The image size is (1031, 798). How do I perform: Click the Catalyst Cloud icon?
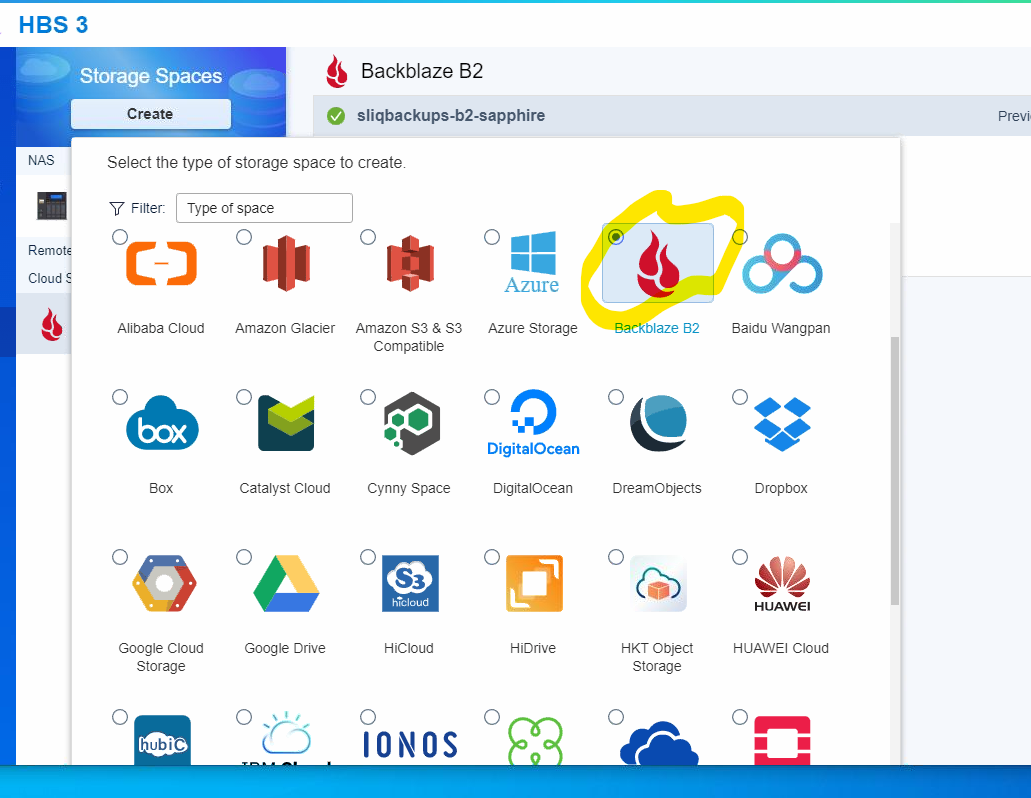pyautogui.click(x=286, y=423)
